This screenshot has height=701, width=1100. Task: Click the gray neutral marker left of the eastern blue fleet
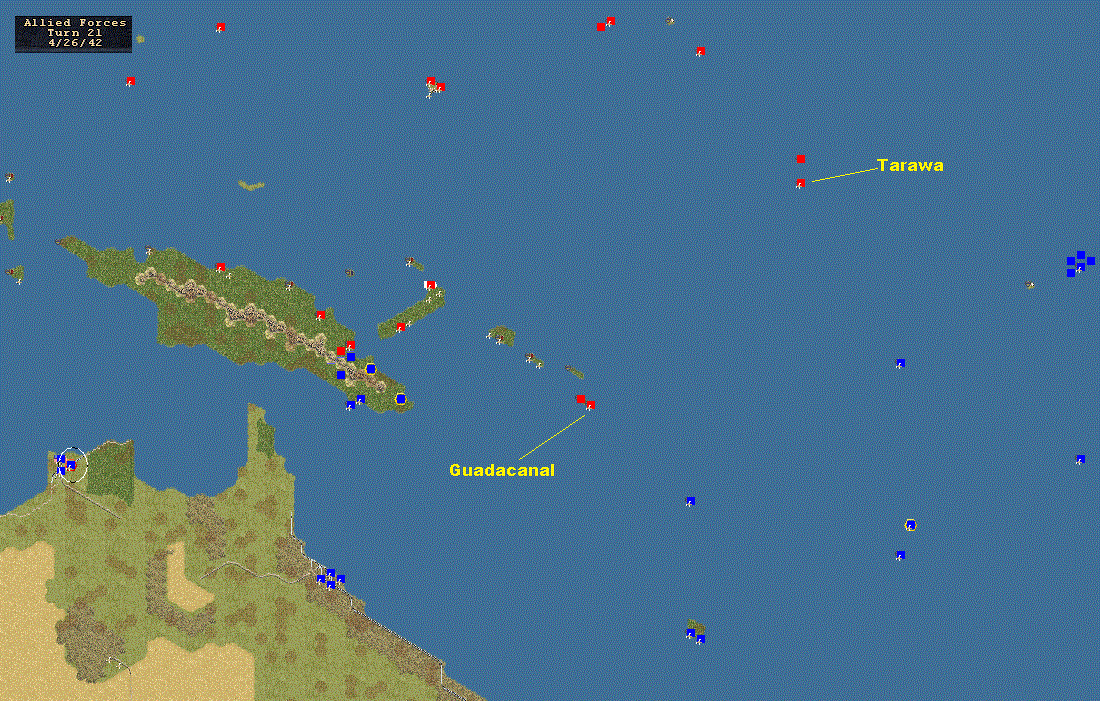[1030, 285]
